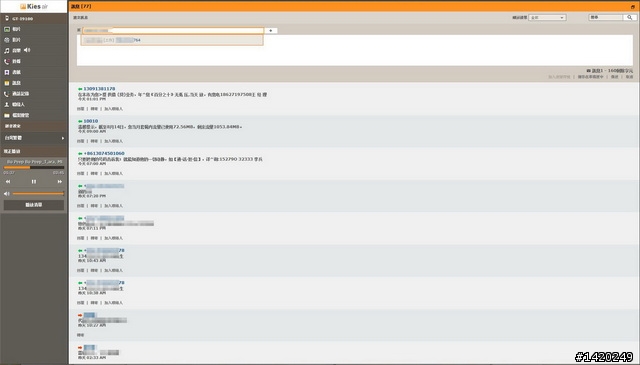Click the send link in compose area
640x365 pixels.
[614, 77]
